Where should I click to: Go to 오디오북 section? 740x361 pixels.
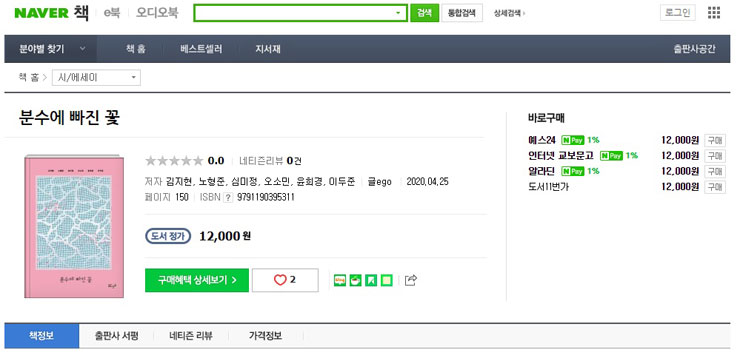click(157, 13)
